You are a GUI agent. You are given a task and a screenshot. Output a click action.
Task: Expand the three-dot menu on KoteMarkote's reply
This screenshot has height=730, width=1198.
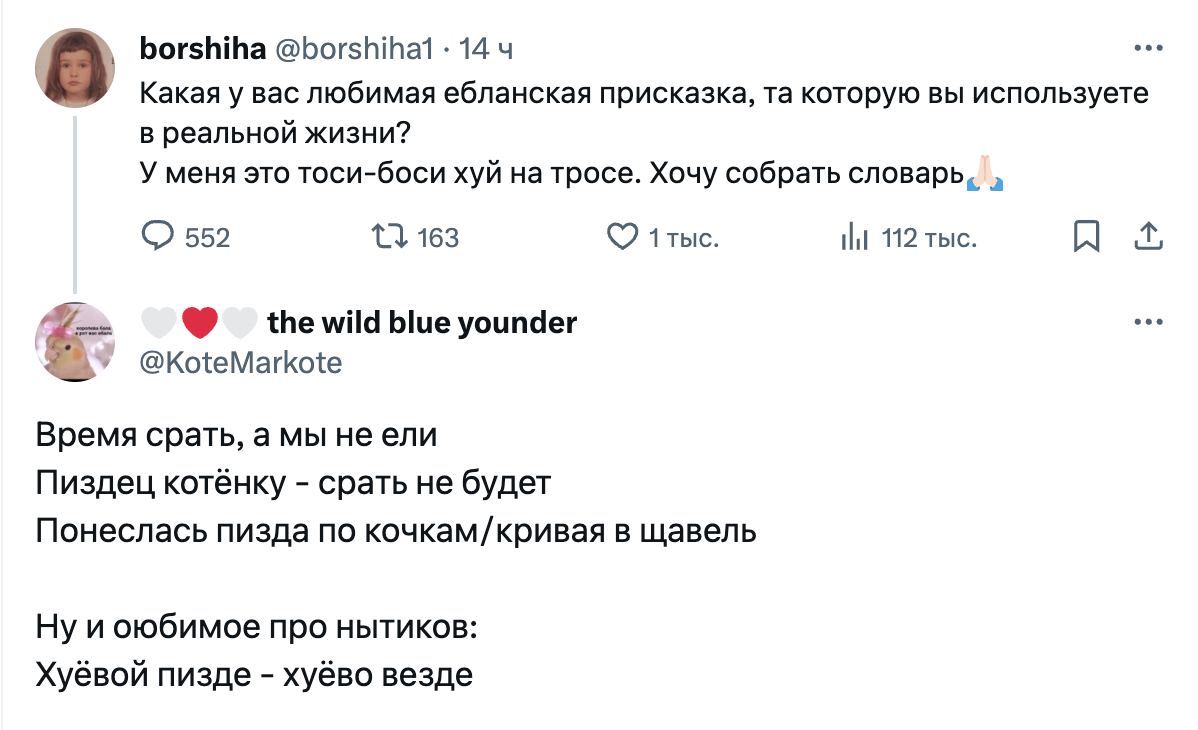[1149, 322]
